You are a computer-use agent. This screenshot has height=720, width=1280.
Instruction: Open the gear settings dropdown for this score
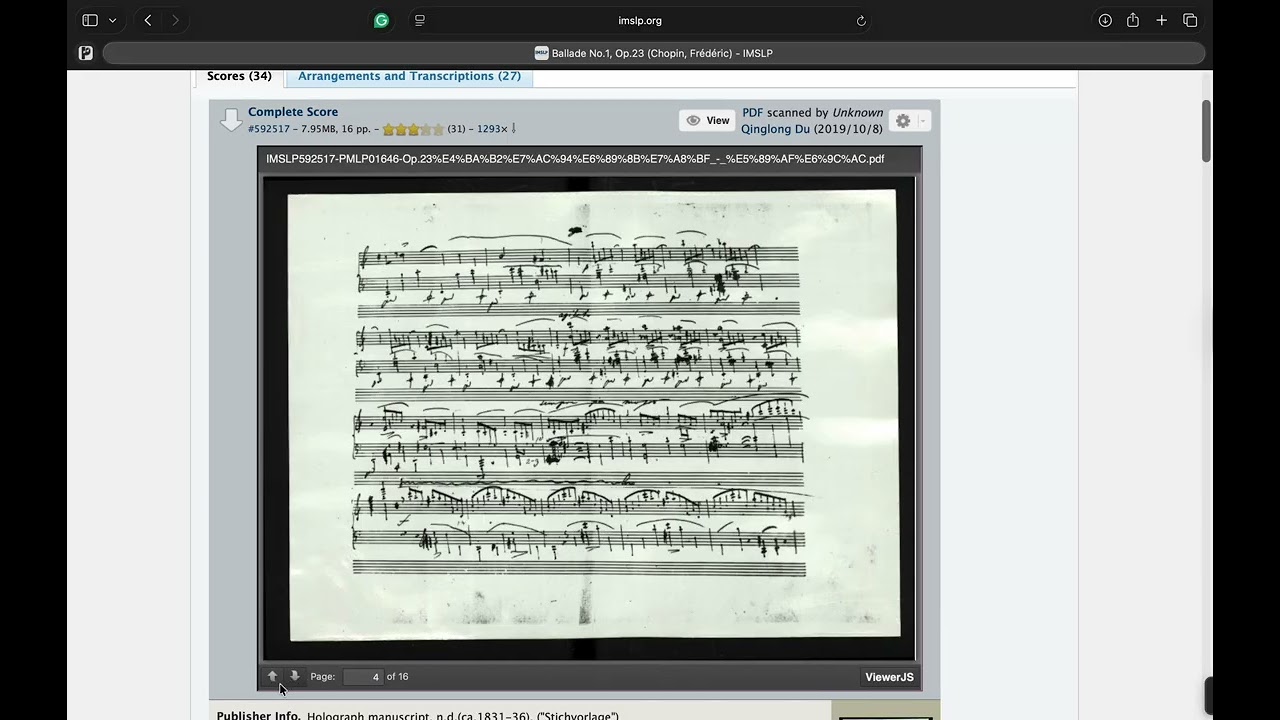pos(909,120)
